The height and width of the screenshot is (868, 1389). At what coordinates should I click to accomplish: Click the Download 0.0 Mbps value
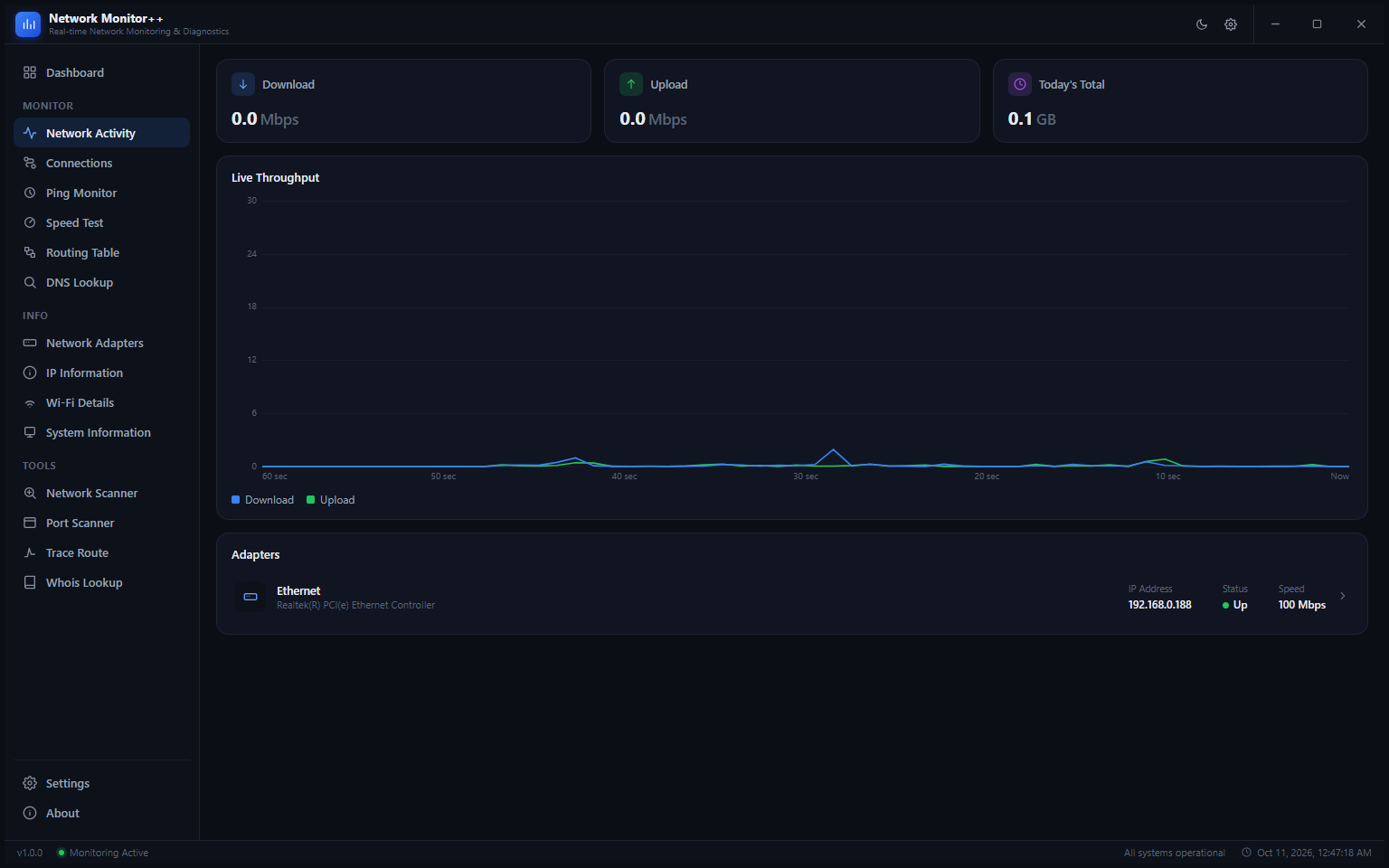tap(265, 119)
